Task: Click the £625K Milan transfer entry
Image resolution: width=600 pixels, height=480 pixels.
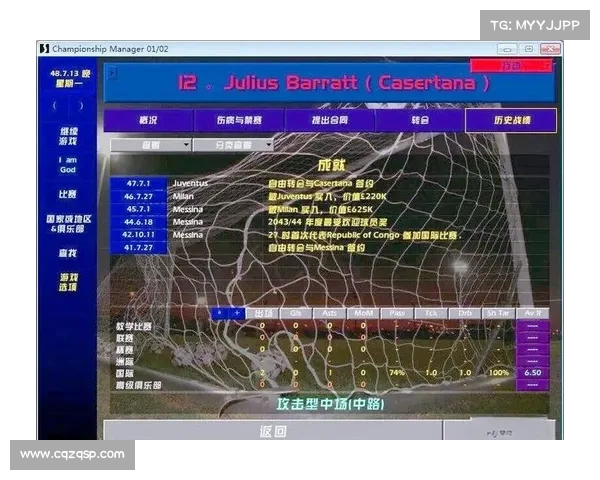Action: click(320, 209)
